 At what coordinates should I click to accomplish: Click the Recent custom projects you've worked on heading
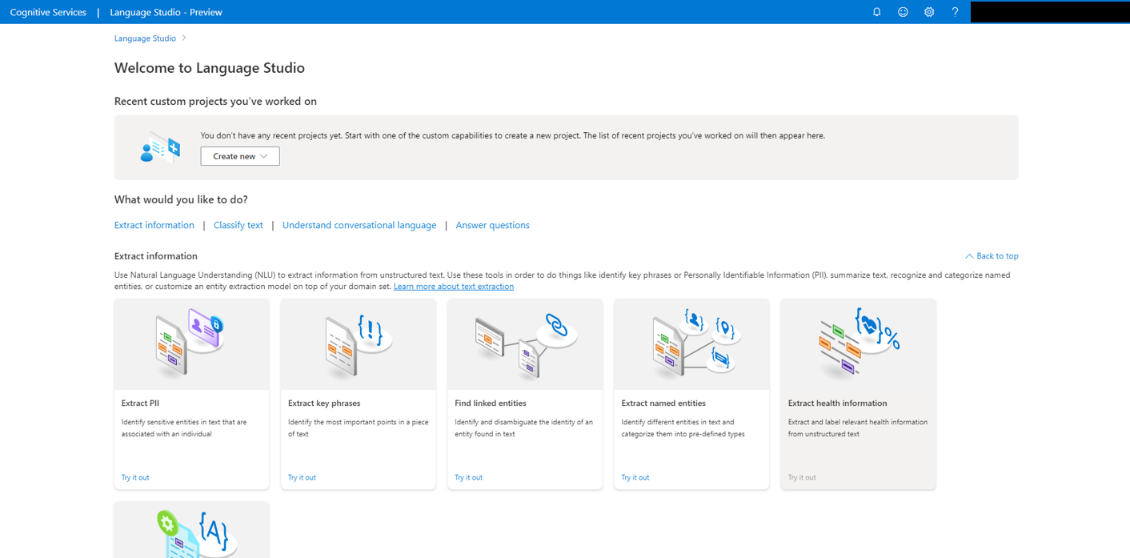[x=215, y=102]
